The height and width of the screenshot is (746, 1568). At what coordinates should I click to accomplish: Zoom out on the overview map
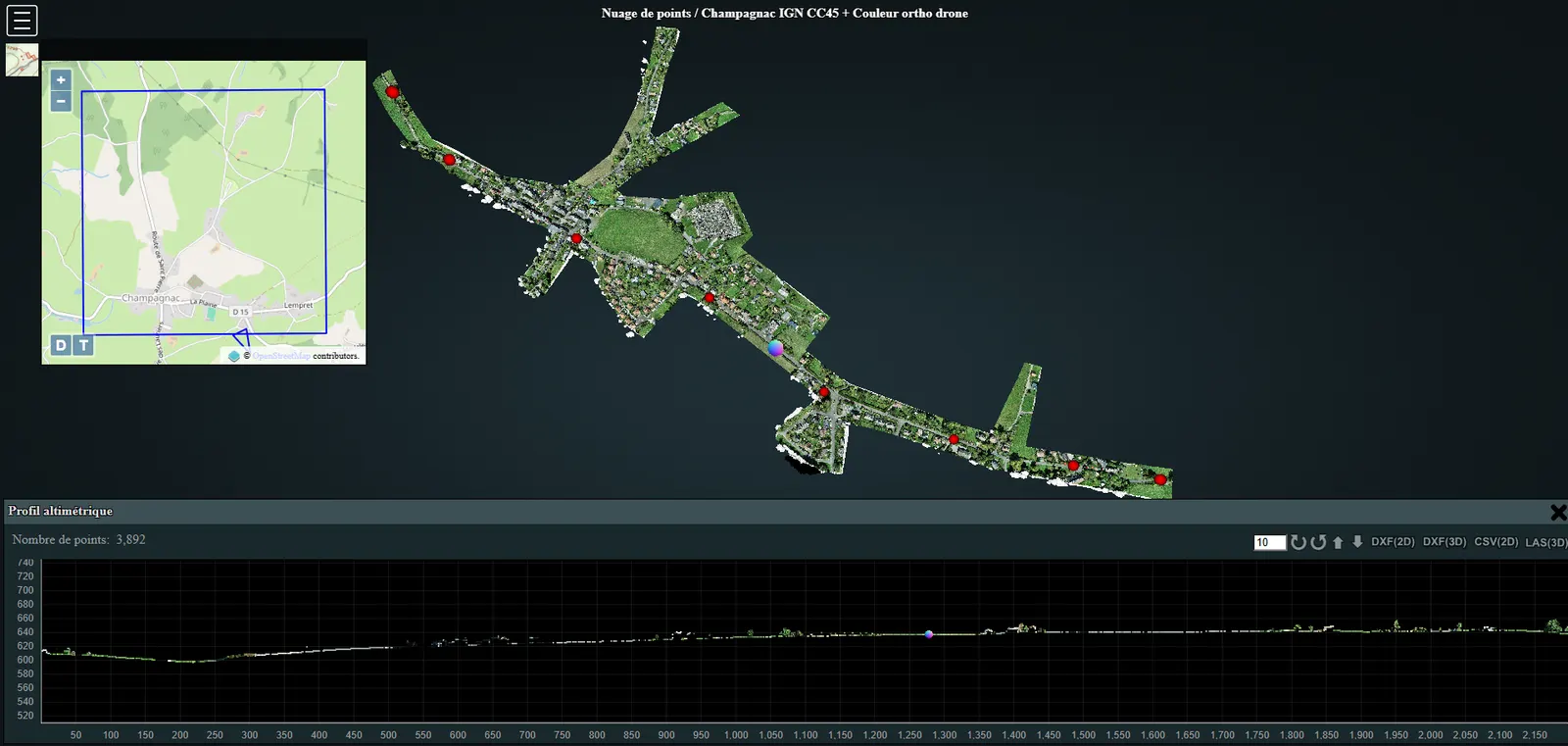coord(61,101)
